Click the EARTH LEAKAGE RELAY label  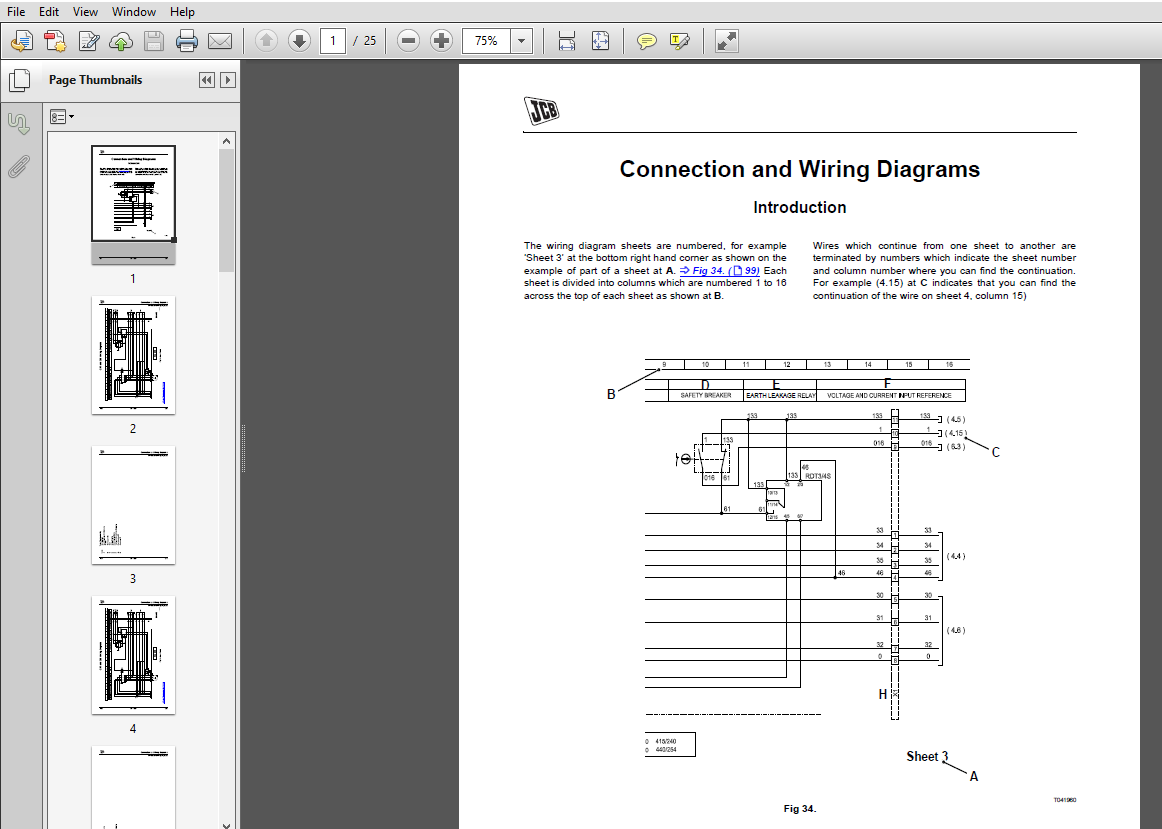click(780, 396)
